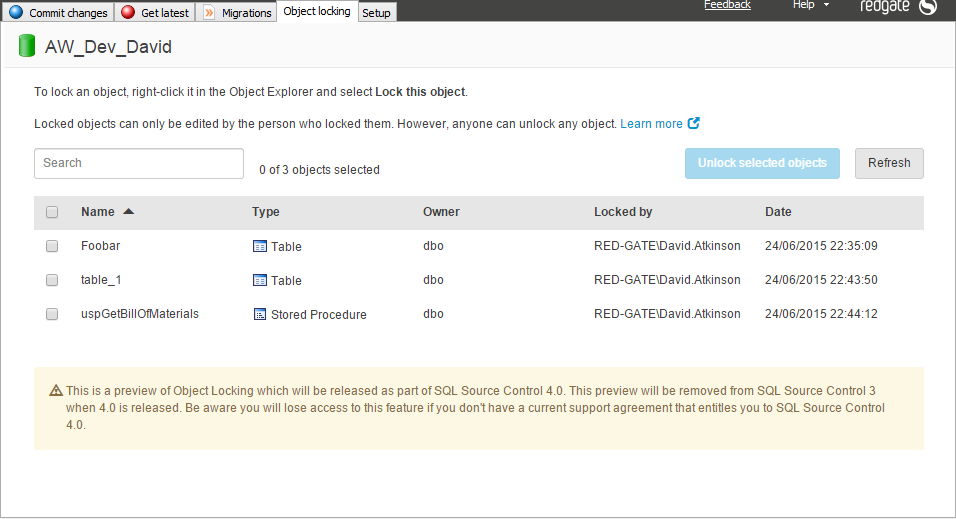This screenshot has height=519, width=956.
Task: Open the Migrations tab
Action: (237, 12)
